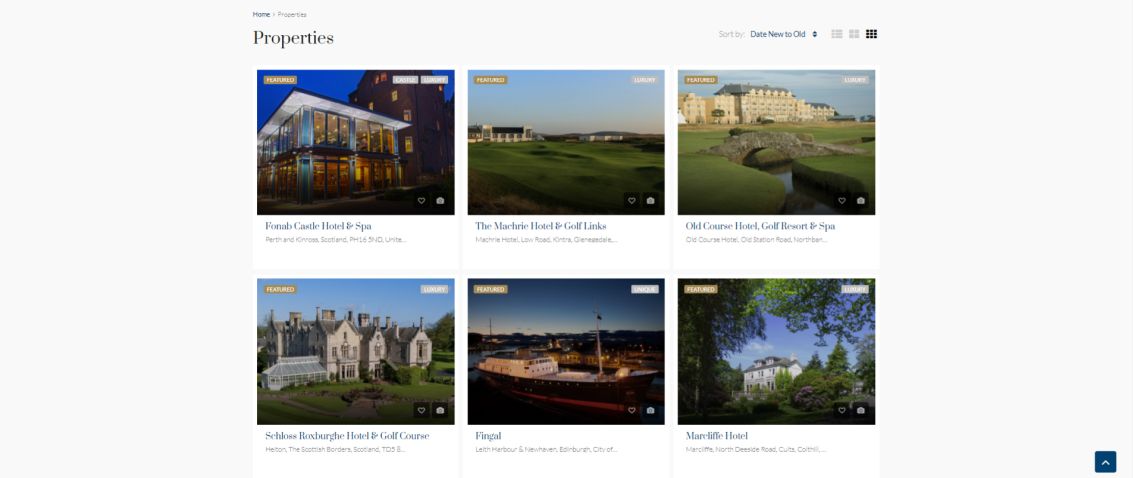Viewport: 1133px width, 478px height.
Task: Click Featured badge on The Machrie Hotel
Action: (x=490, y=80)
